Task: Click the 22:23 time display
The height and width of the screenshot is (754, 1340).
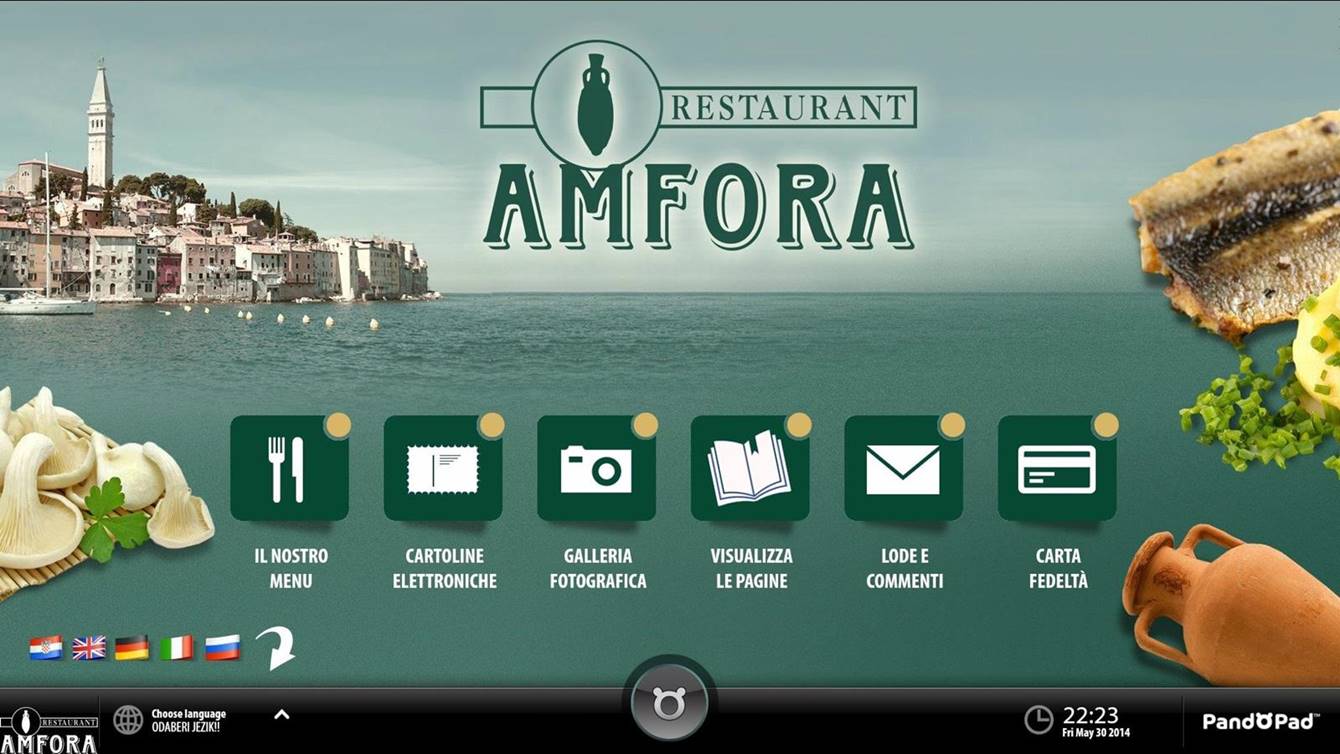Action: tap(1090, 715)
